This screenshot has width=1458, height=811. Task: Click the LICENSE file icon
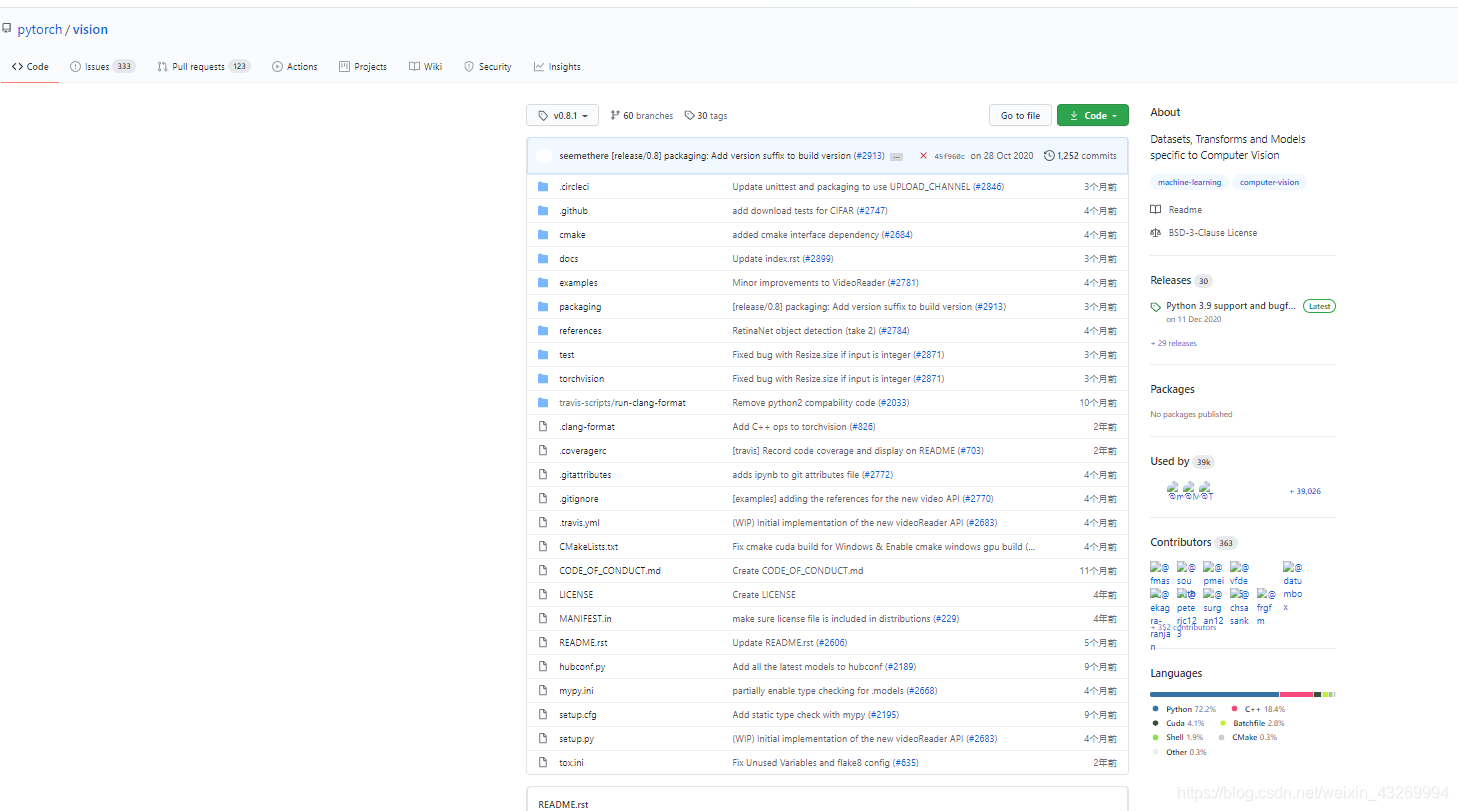[543, 595]
